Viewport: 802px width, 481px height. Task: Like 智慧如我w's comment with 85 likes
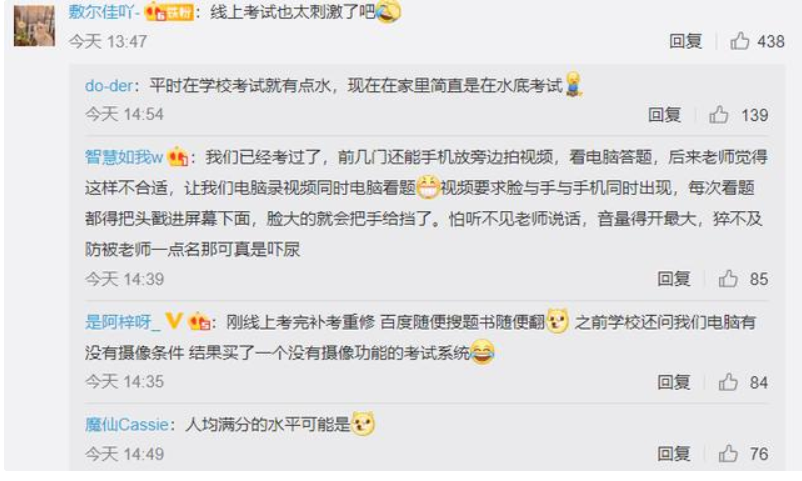click(728, 279)
